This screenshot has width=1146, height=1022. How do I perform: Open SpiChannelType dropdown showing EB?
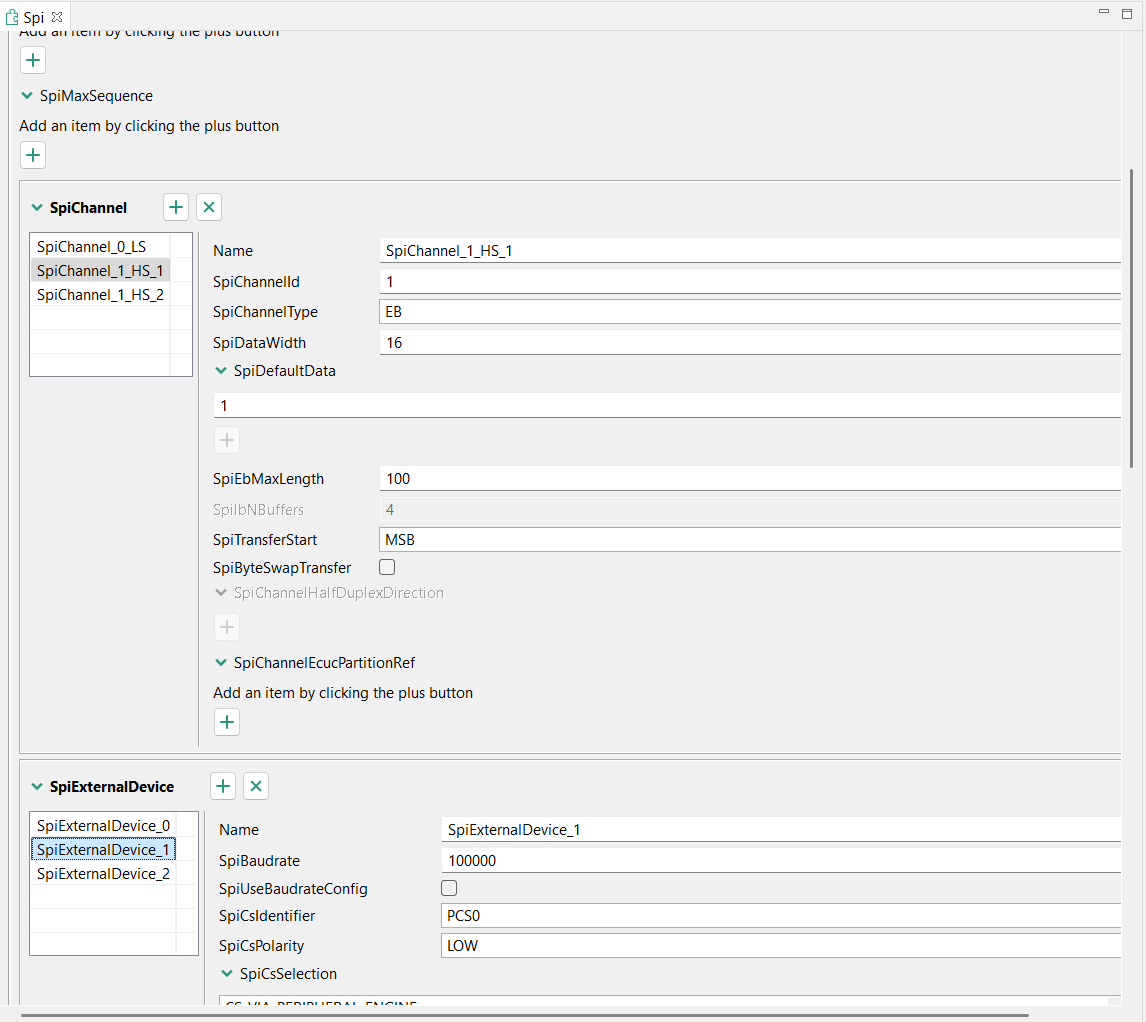[750, 312]
